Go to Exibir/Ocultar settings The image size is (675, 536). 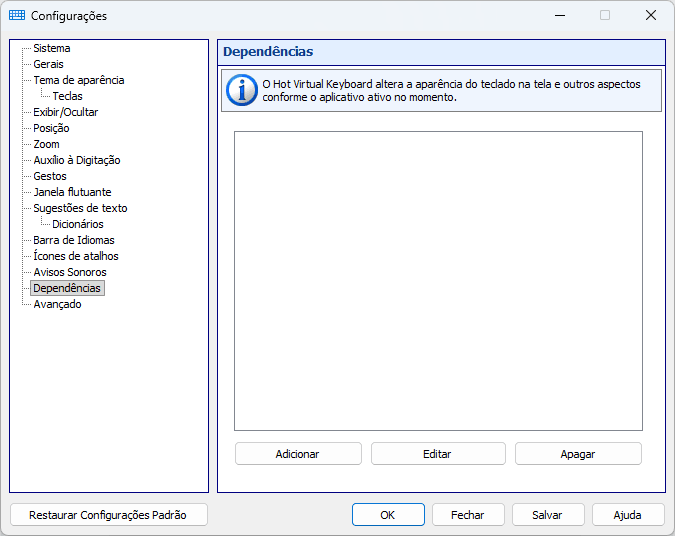[x=65, y=112]
